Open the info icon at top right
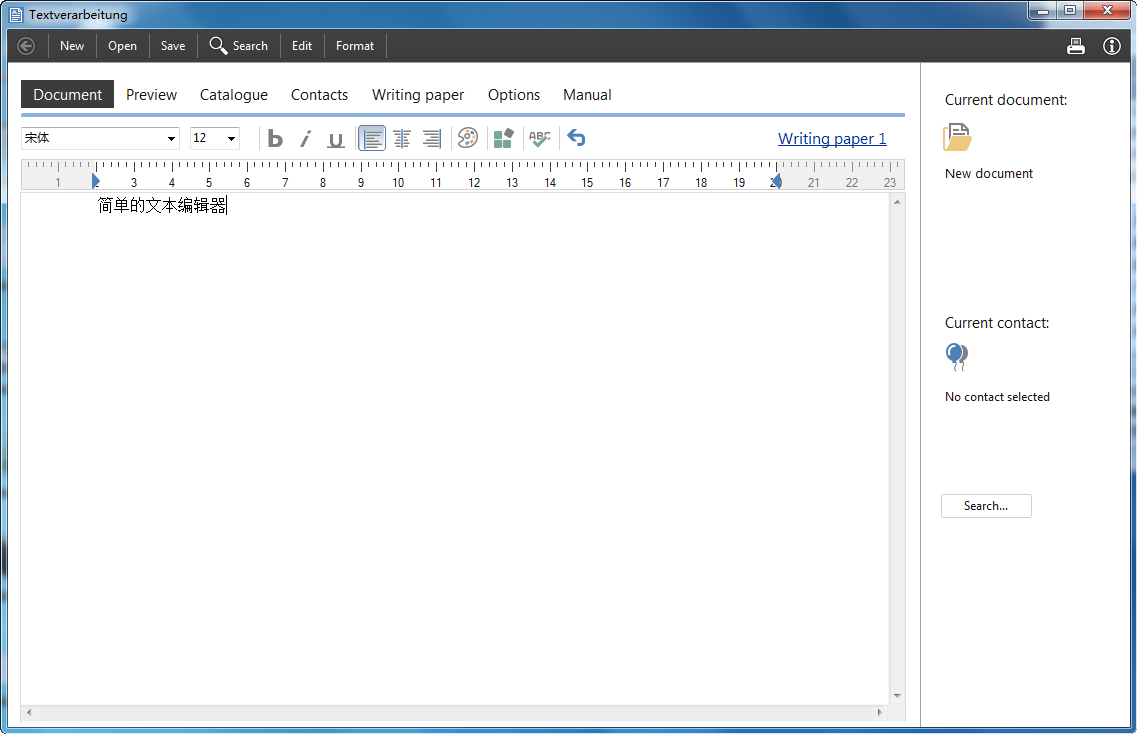Image resolution: width=1138 pixels, height=735 pixels. click(x=1112, y=46)
